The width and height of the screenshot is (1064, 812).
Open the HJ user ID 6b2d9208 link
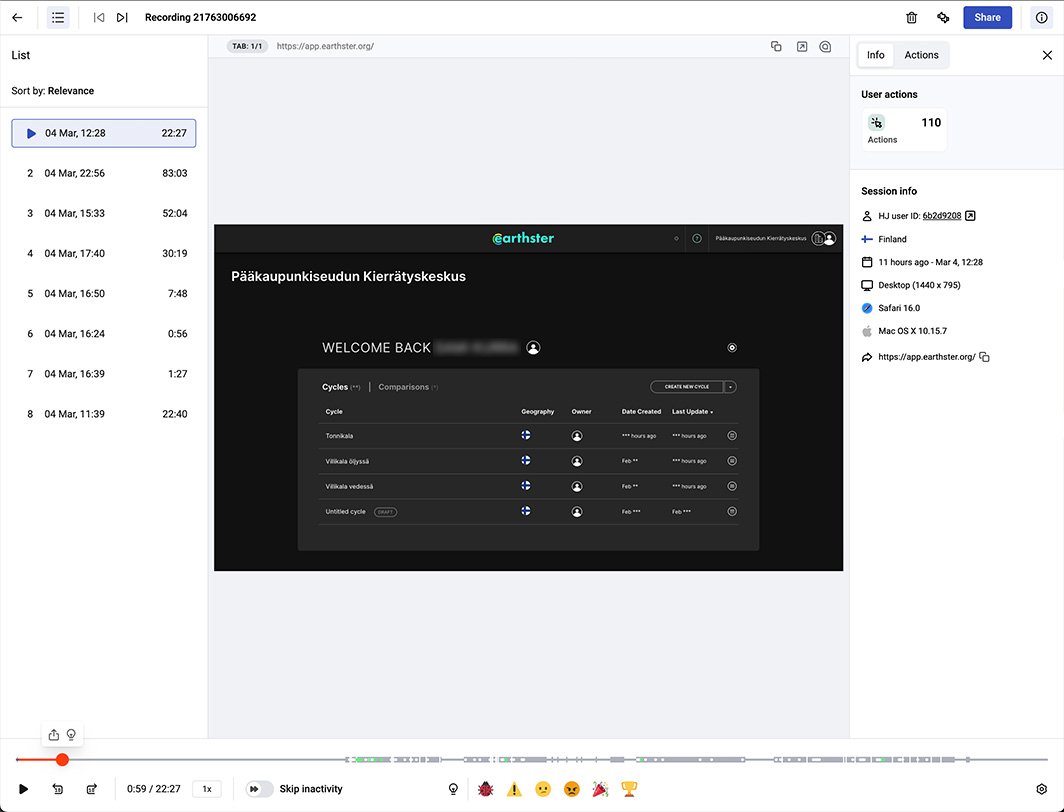click(941, 216)
